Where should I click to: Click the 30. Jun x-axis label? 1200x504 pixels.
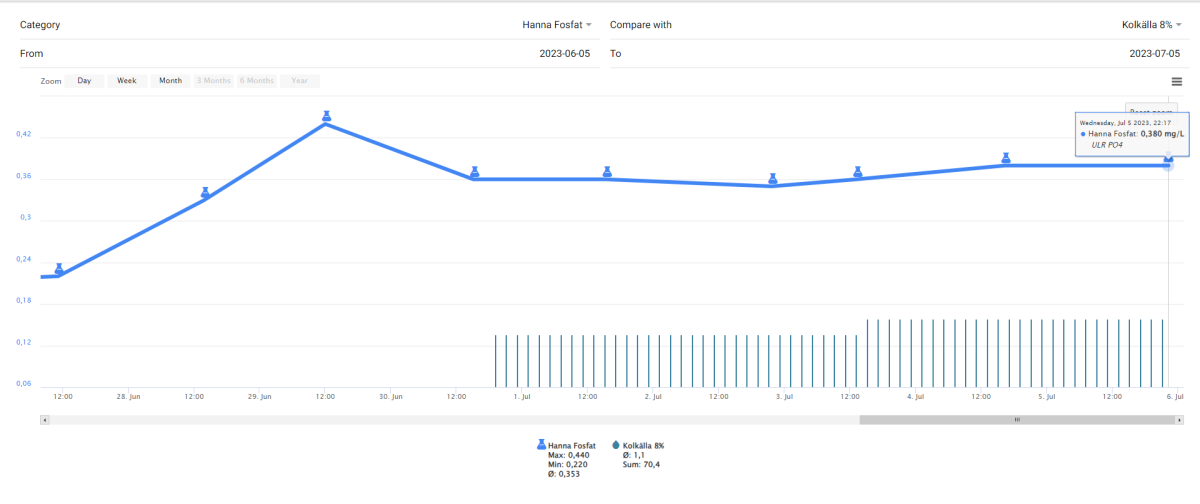point(391,397)
